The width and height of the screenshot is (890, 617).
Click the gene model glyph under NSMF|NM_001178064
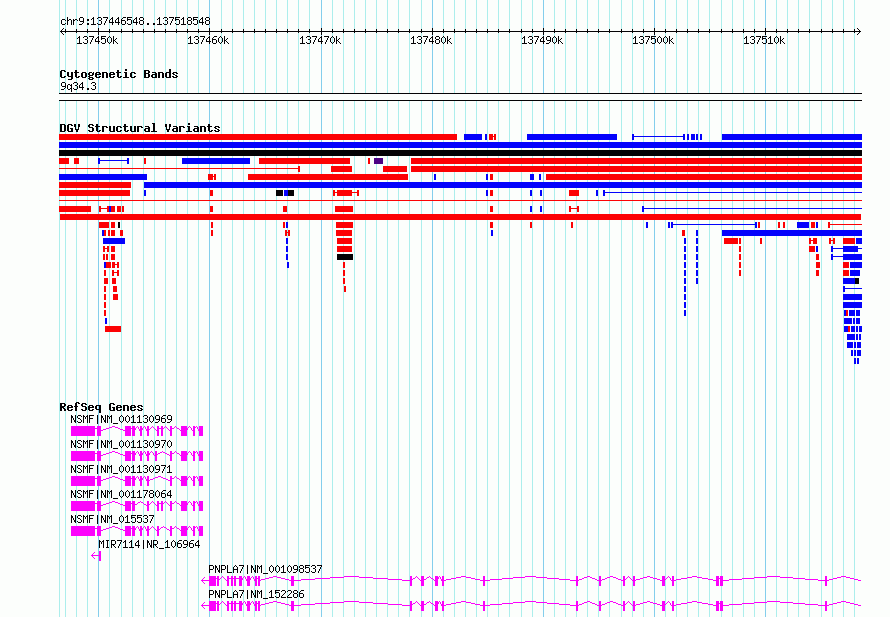click(x=137, y=506)
